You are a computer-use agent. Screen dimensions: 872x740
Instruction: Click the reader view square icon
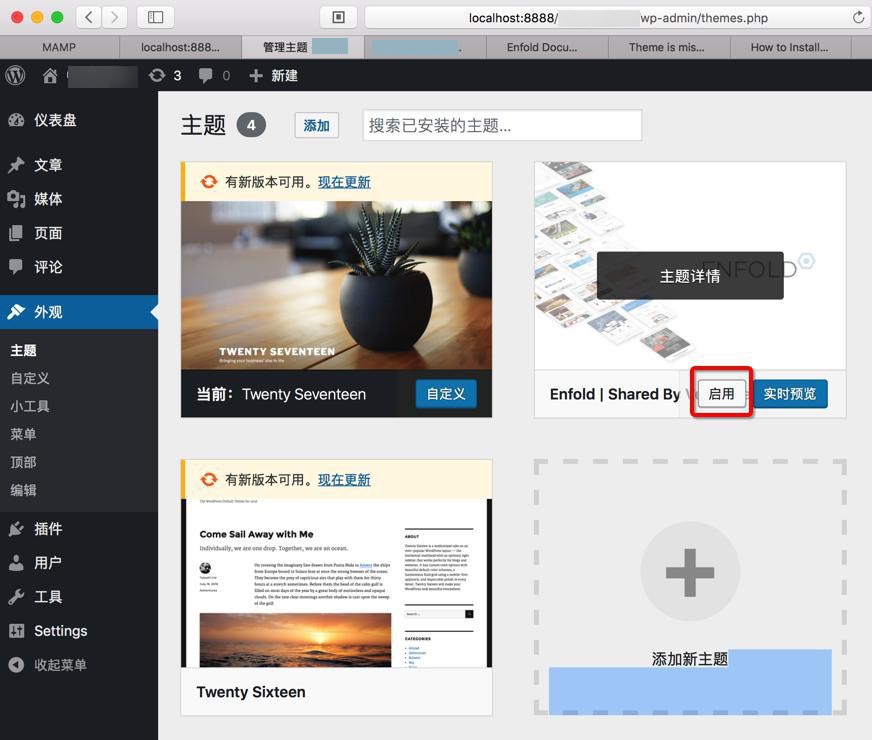coord(338,17)
